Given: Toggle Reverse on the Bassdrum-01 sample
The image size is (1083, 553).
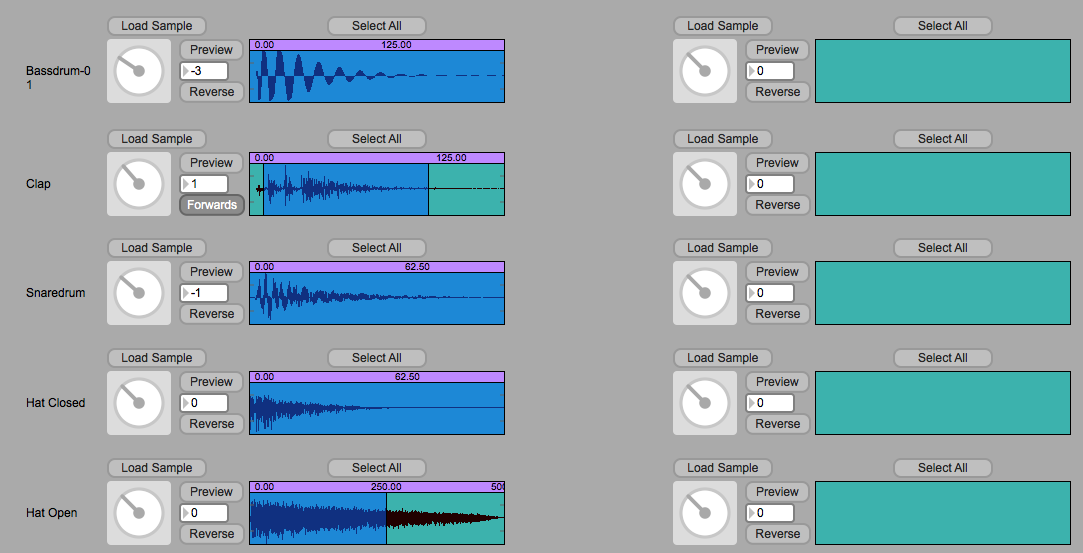Looking at the screenshot, I should click(211, 92).
